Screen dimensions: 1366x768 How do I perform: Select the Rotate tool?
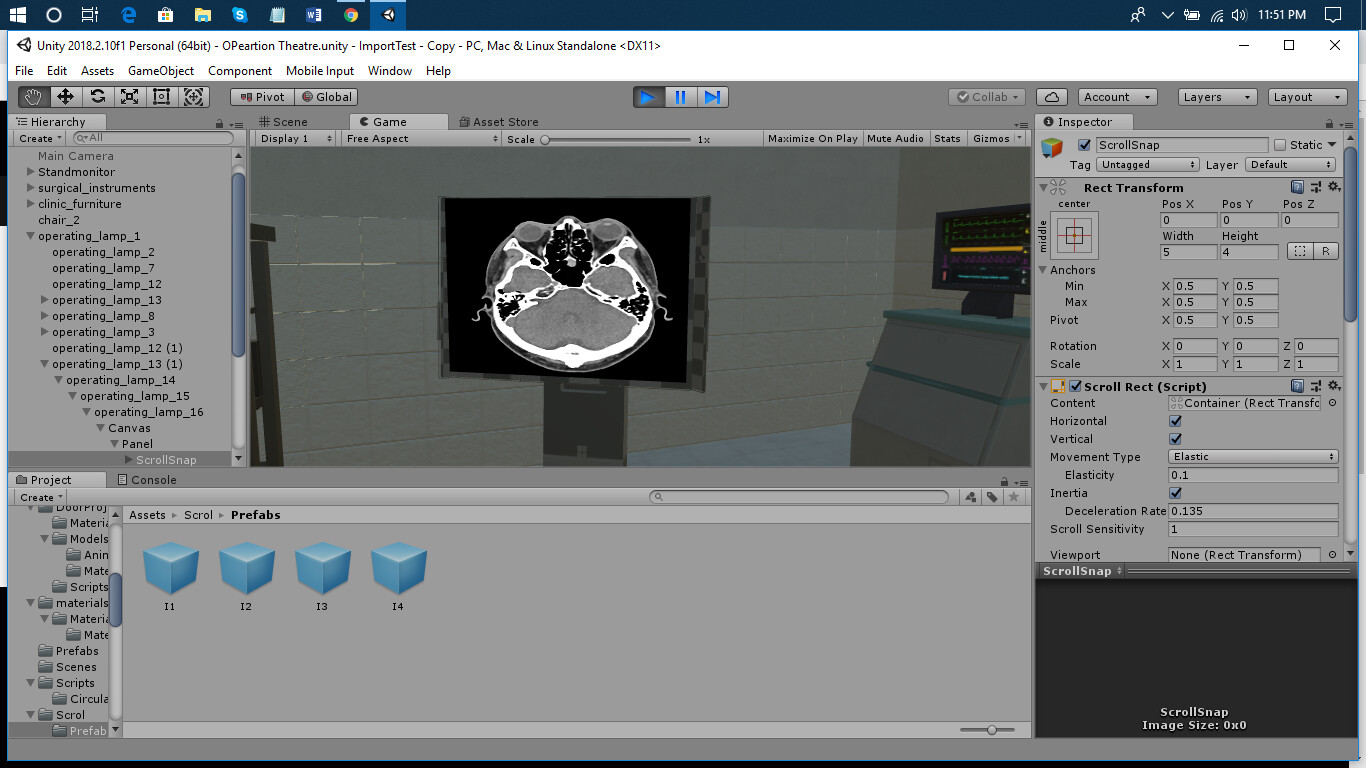[97, 96]
